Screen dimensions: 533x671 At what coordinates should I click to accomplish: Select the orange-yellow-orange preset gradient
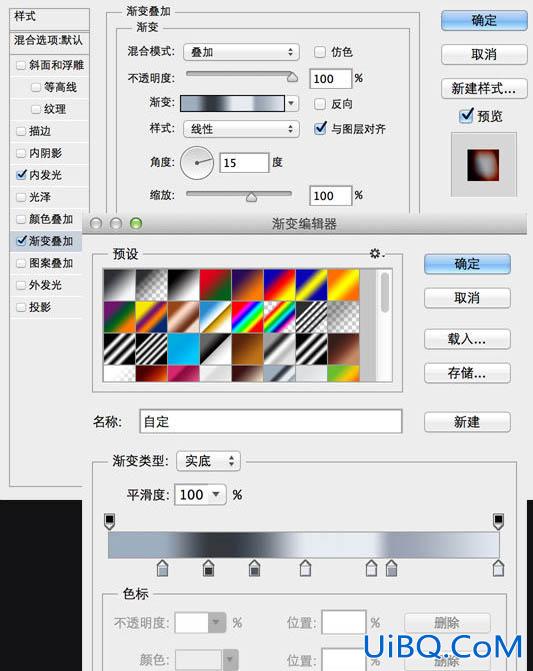[x=344, y=285]
